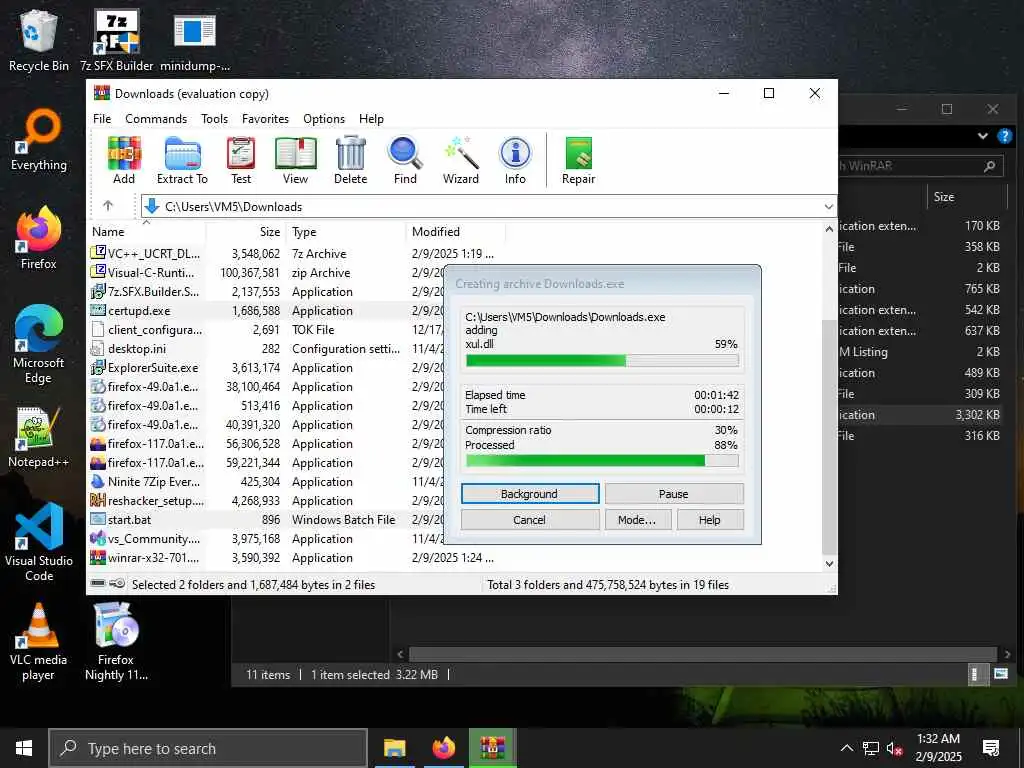Click the Explorer search WinRAR field
This screenshot has width=1024, height=768.
click(921, 166)
